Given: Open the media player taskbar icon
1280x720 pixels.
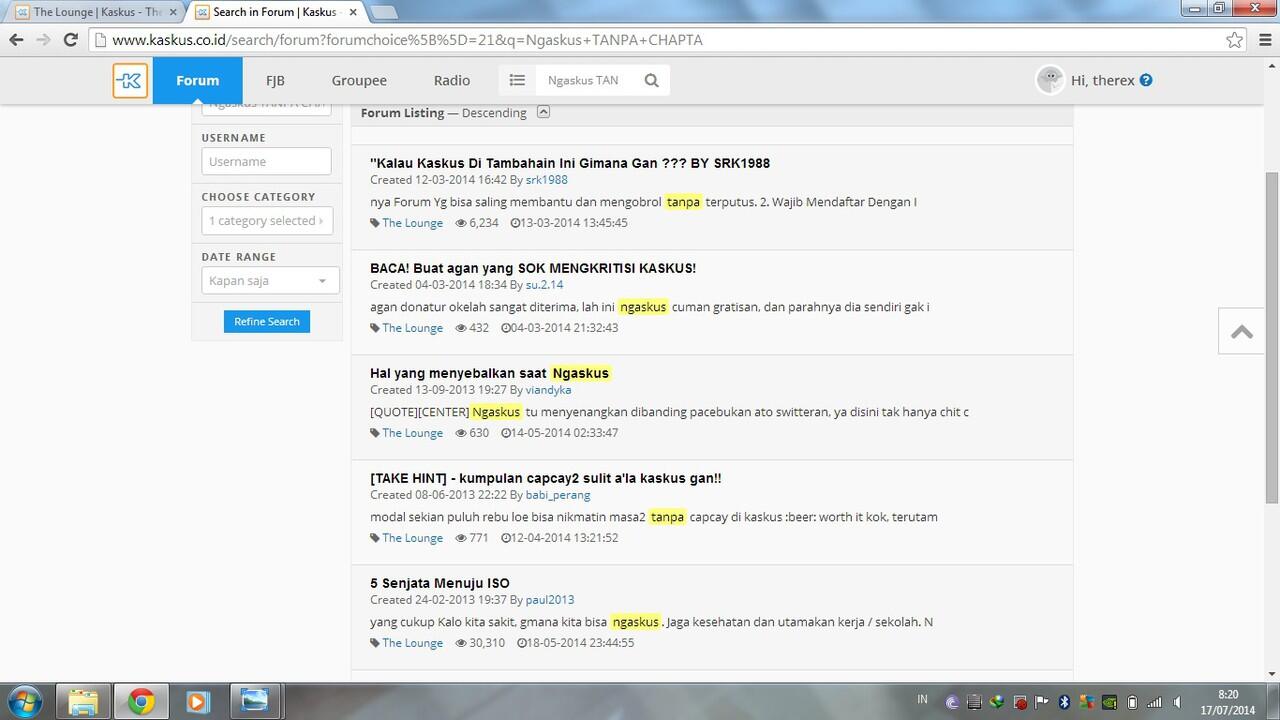Looking at the screenshot, I should tap(197, 701).
